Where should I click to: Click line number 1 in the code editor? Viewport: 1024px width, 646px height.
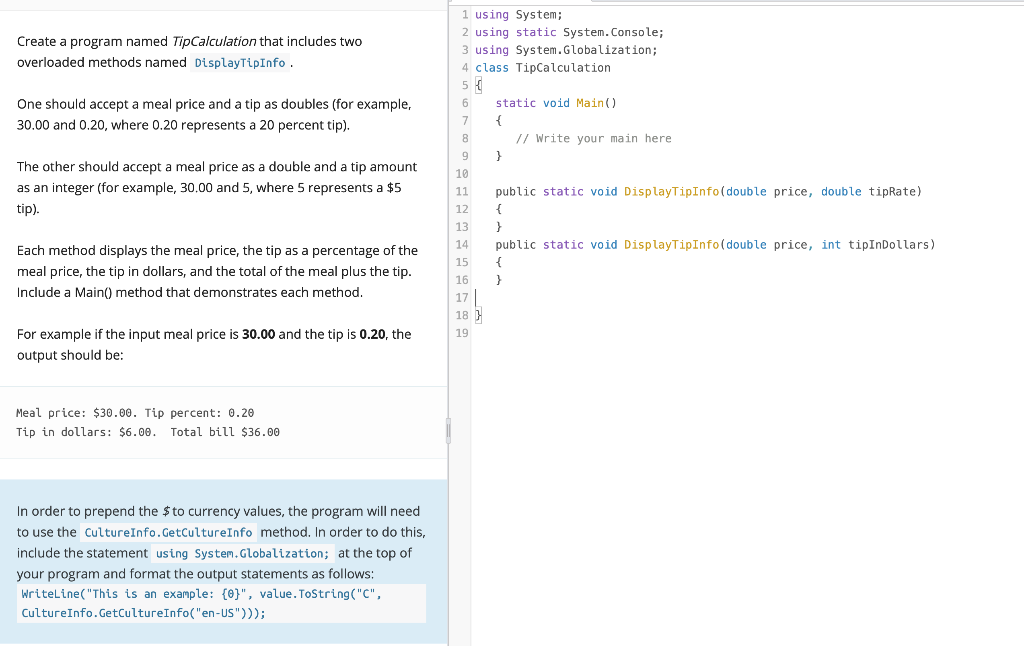pyautogui.click(x=464, y=14)
